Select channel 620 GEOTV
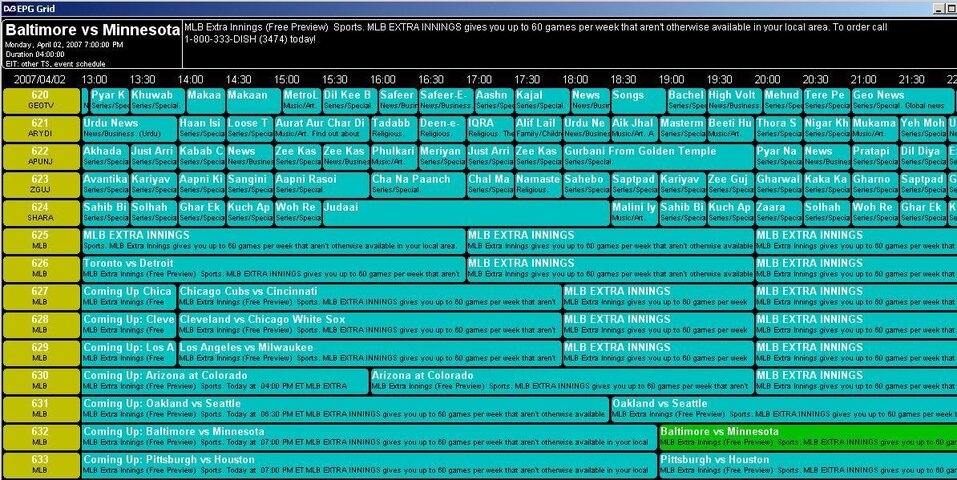 [41, 101]
